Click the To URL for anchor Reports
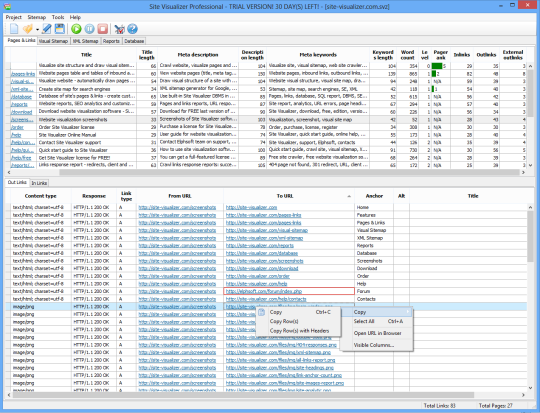This screenshot has width=540, height=413. click(260, 246)
